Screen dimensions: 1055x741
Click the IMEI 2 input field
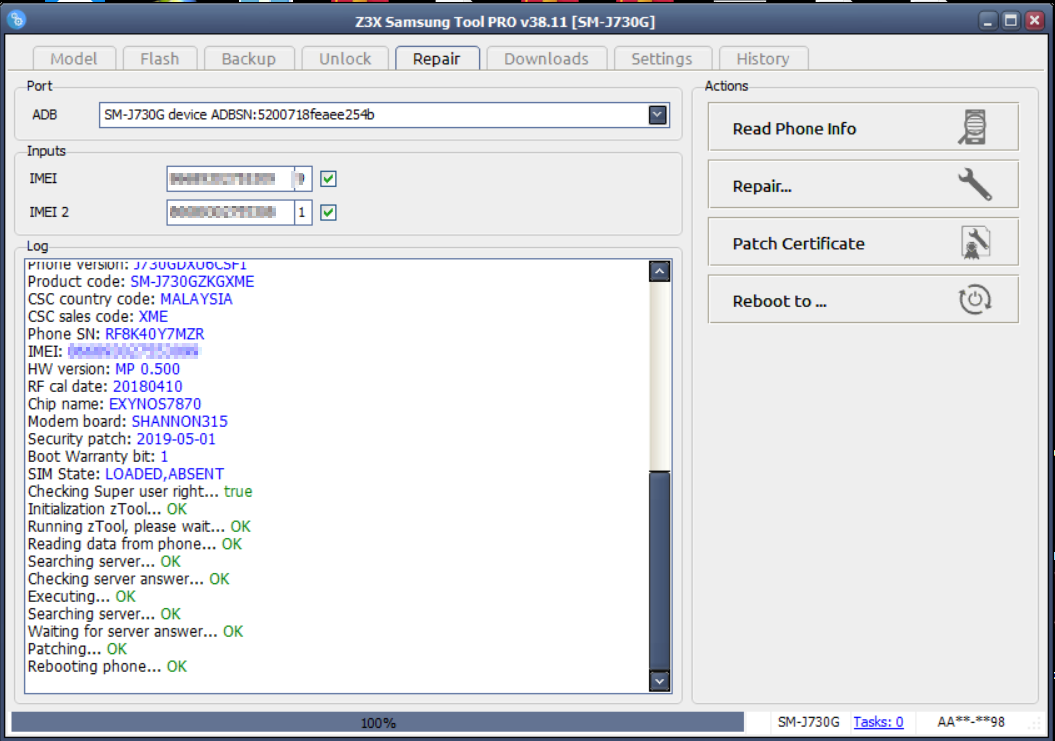click(230, 213)
